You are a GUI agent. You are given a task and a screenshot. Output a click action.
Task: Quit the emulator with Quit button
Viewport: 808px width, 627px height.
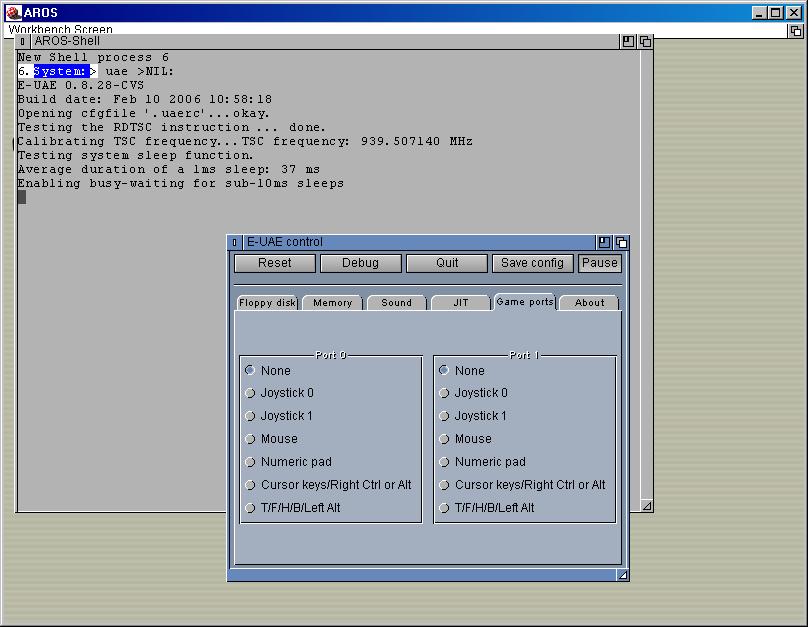(447, 263)
